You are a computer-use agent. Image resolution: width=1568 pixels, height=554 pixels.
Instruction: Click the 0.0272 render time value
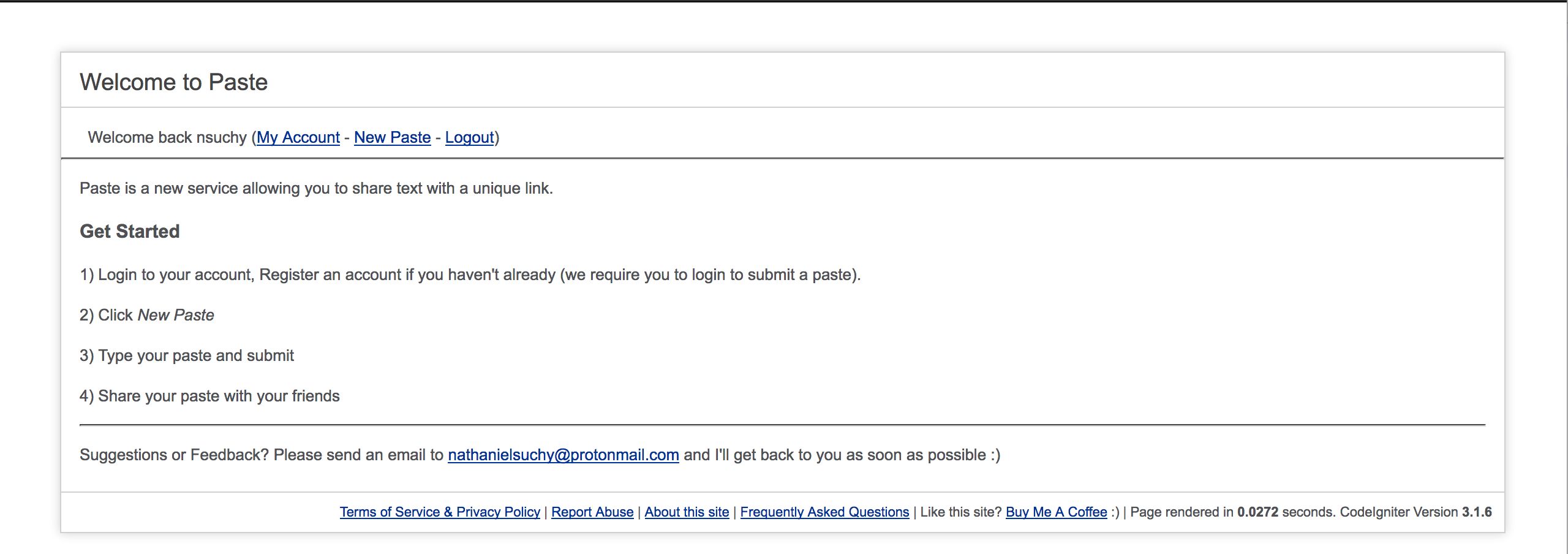(1257, 512)
